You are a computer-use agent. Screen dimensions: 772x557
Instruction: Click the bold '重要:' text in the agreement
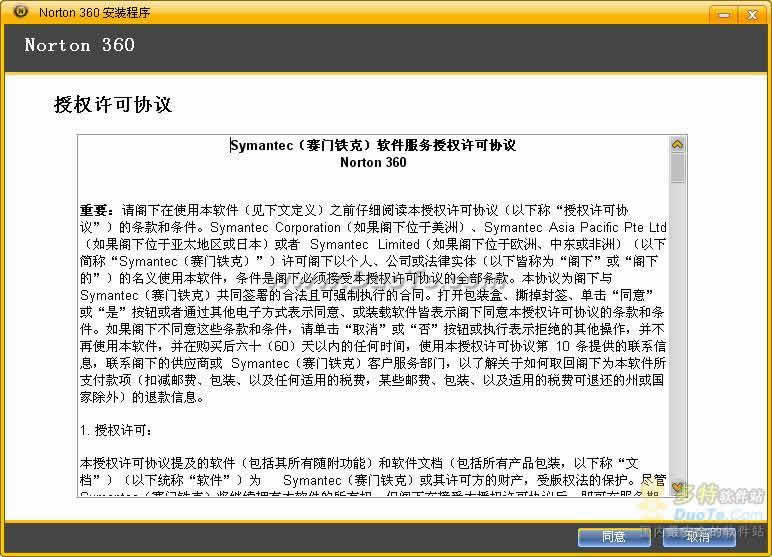pos(97,211)
